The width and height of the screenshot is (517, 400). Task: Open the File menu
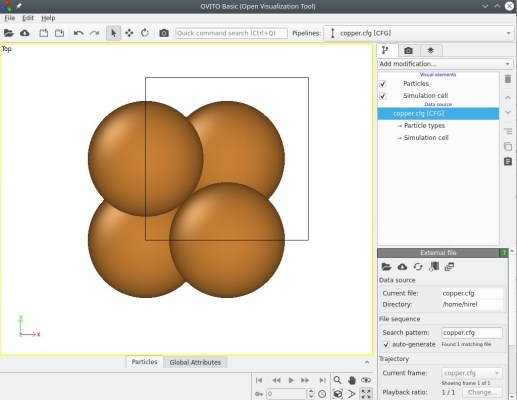[x=10, y=18]
